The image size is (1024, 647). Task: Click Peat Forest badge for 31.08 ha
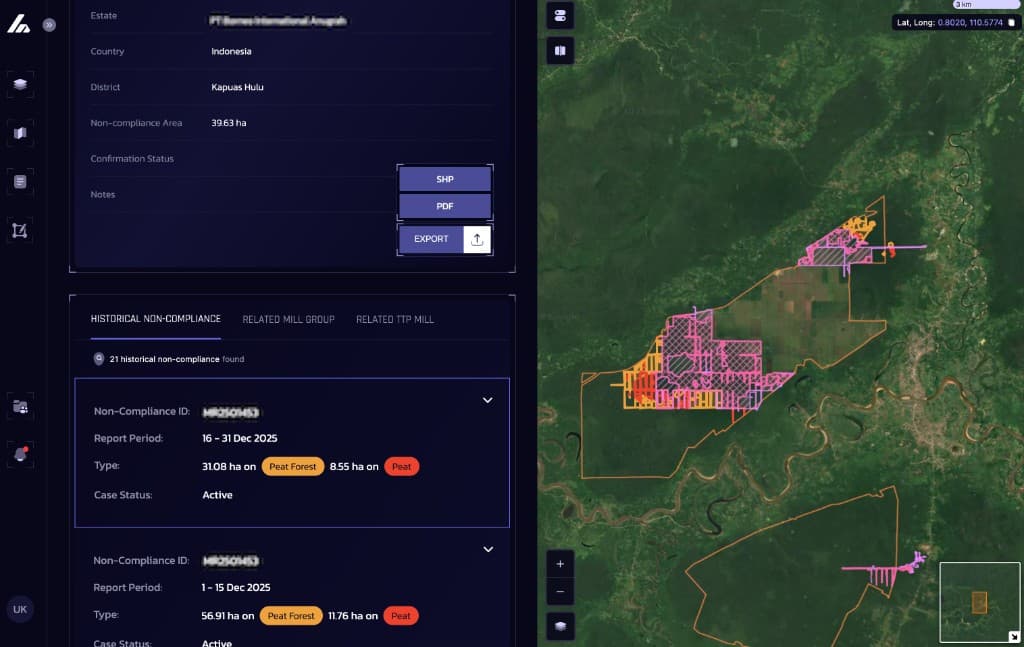[293, 467]
